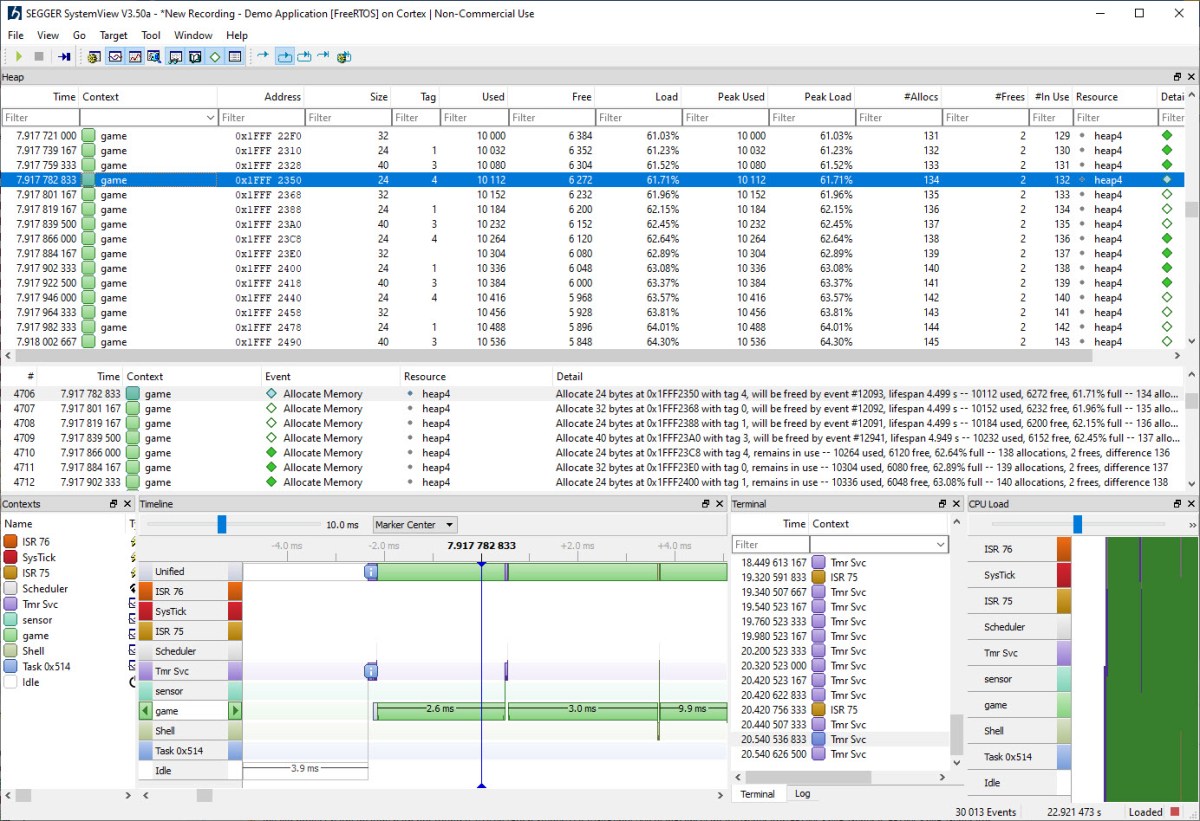Open the Target menu
Viewport: 1200px width, 821px height.
tap(113, 35)
